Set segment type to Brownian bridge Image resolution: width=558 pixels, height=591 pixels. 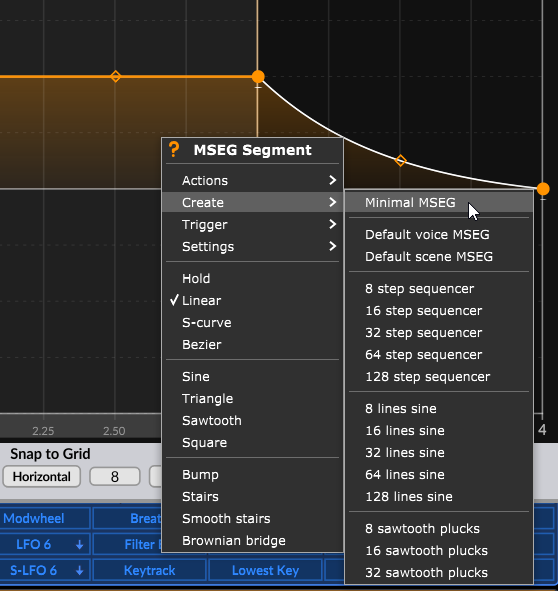(x=252, y=540)
